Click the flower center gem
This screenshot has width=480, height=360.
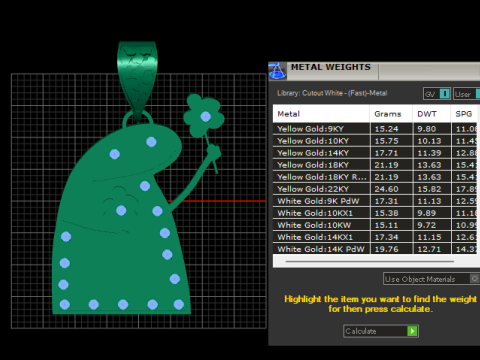coord(206,116)
